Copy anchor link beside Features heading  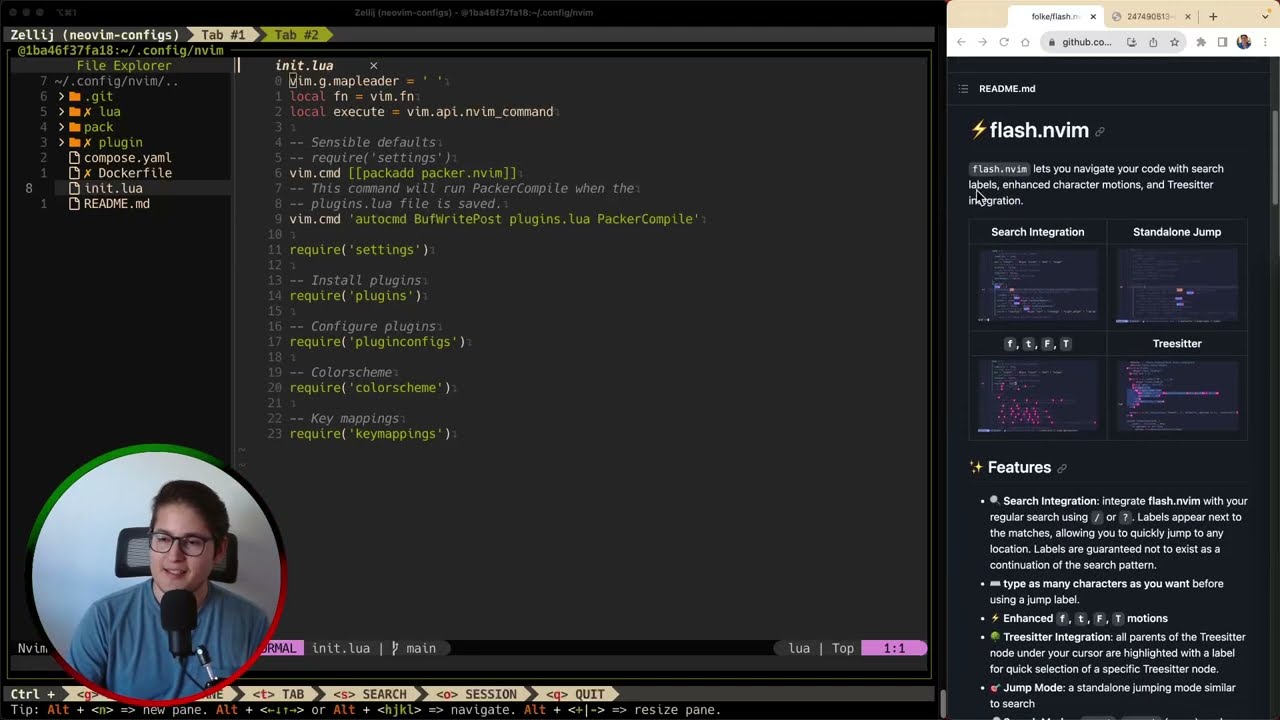1062,468
